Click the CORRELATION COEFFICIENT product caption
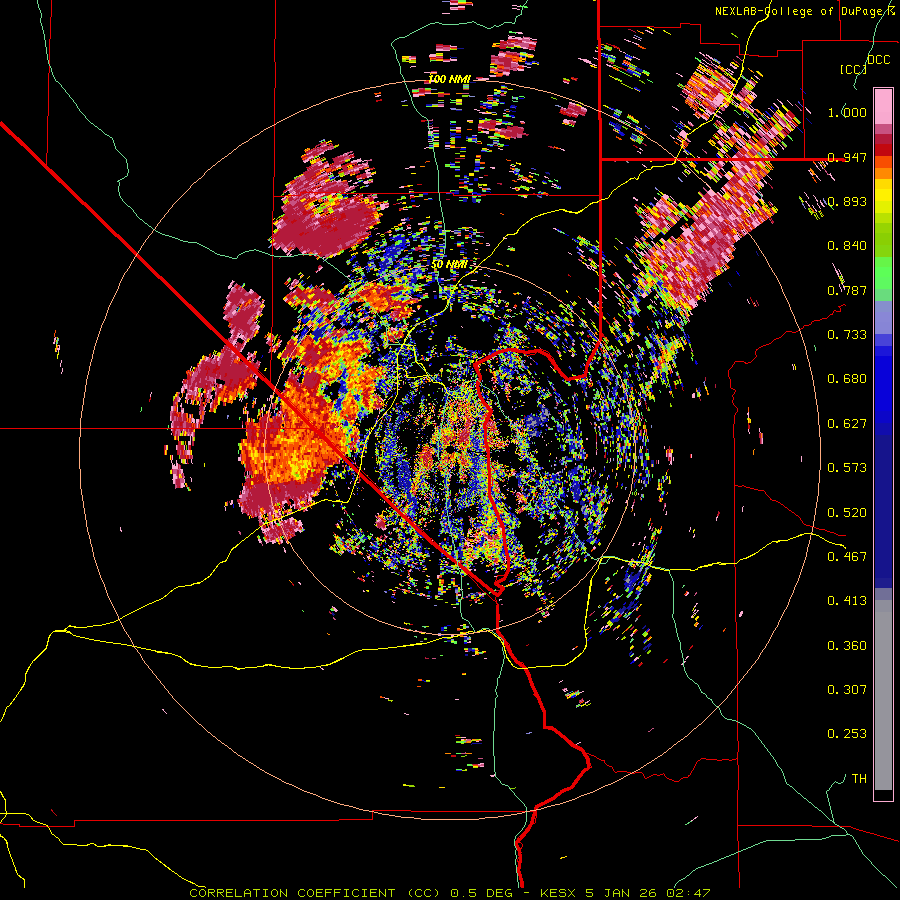This screenshot has height=900, width=900. coord(315,893)
